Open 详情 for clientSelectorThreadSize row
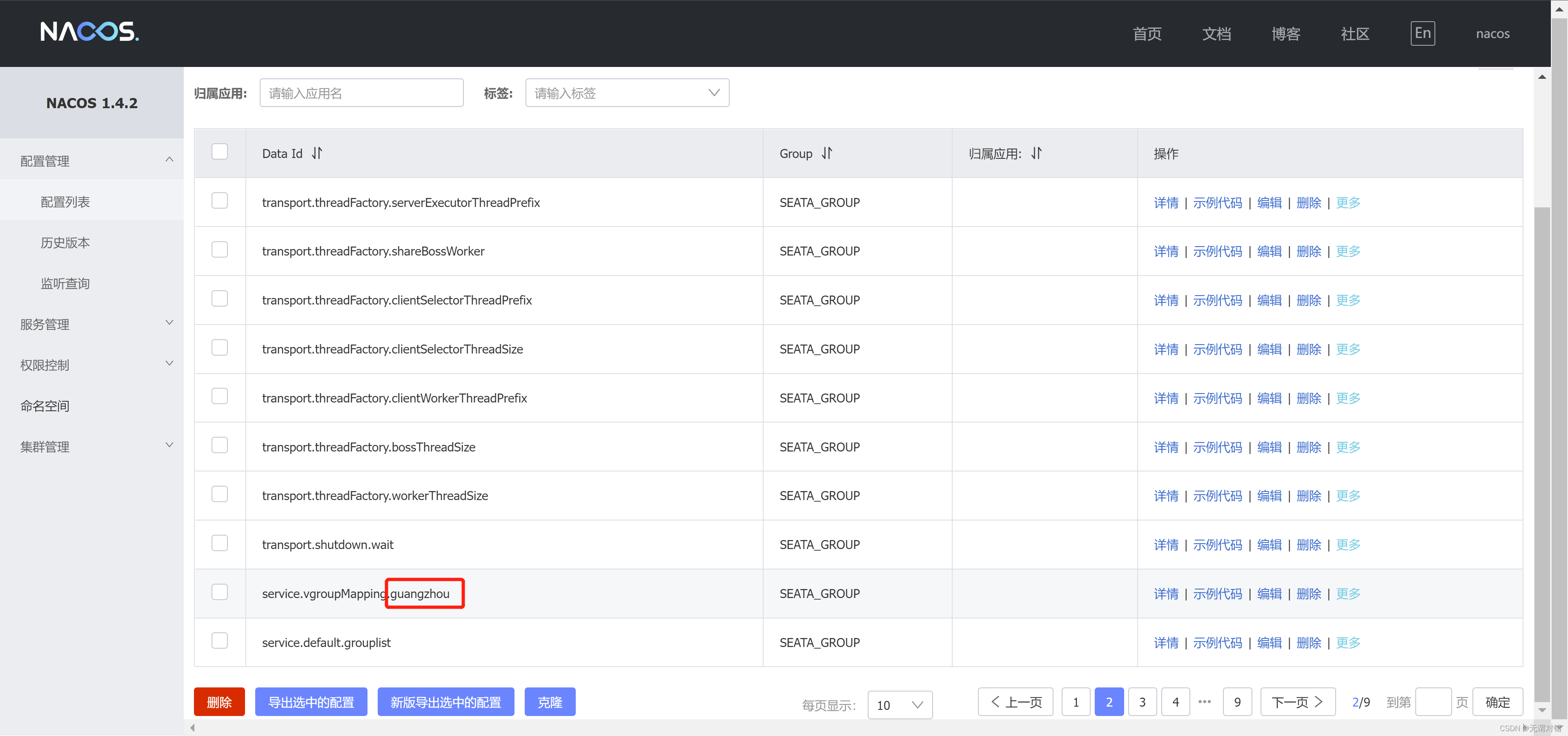 pyautogui.click(x=1166, y=349)
